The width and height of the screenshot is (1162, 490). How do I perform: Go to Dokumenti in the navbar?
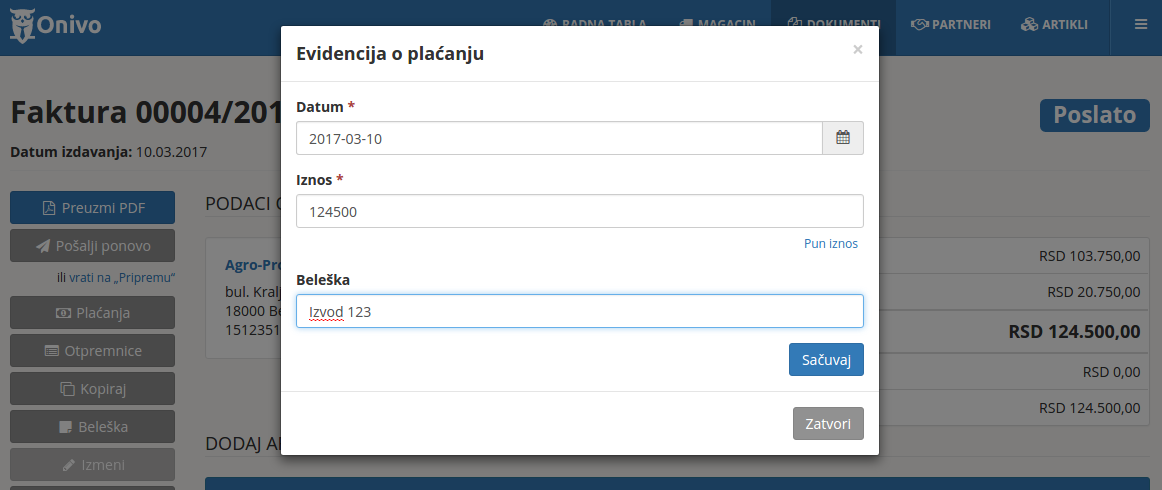(833, 22)
